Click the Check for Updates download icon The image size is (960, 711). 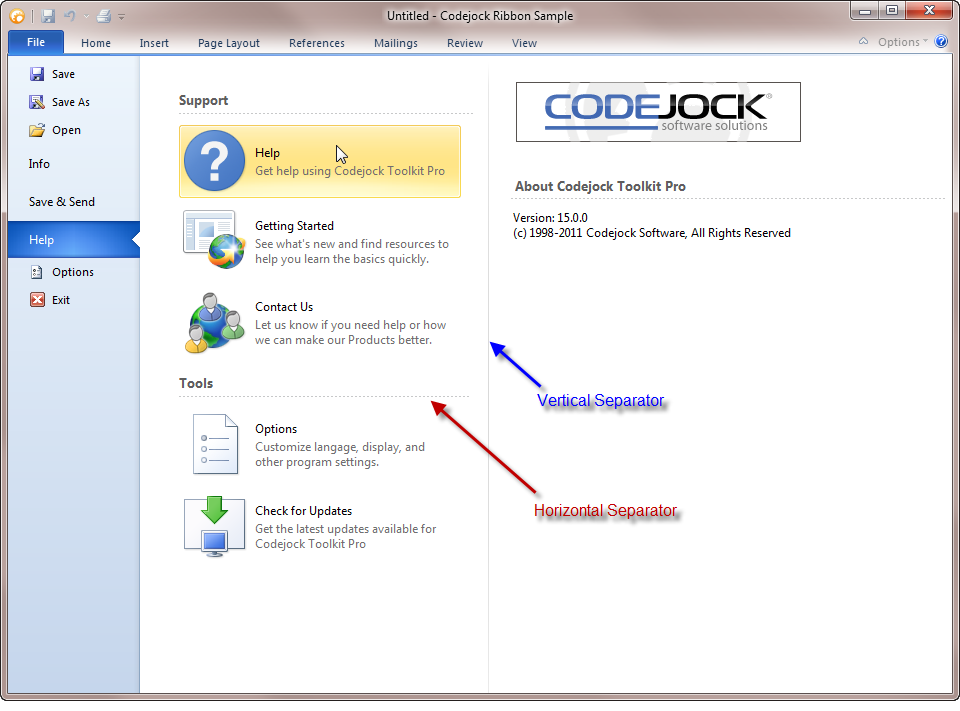(x=214, y=527)
